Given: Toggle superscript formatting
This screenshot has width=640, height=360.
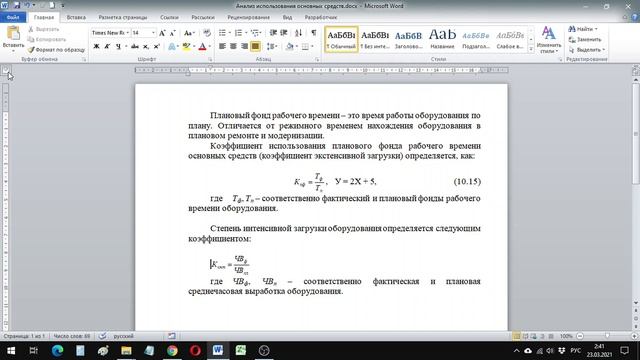Looking at the screenshot, I should (x=156, y=47).
